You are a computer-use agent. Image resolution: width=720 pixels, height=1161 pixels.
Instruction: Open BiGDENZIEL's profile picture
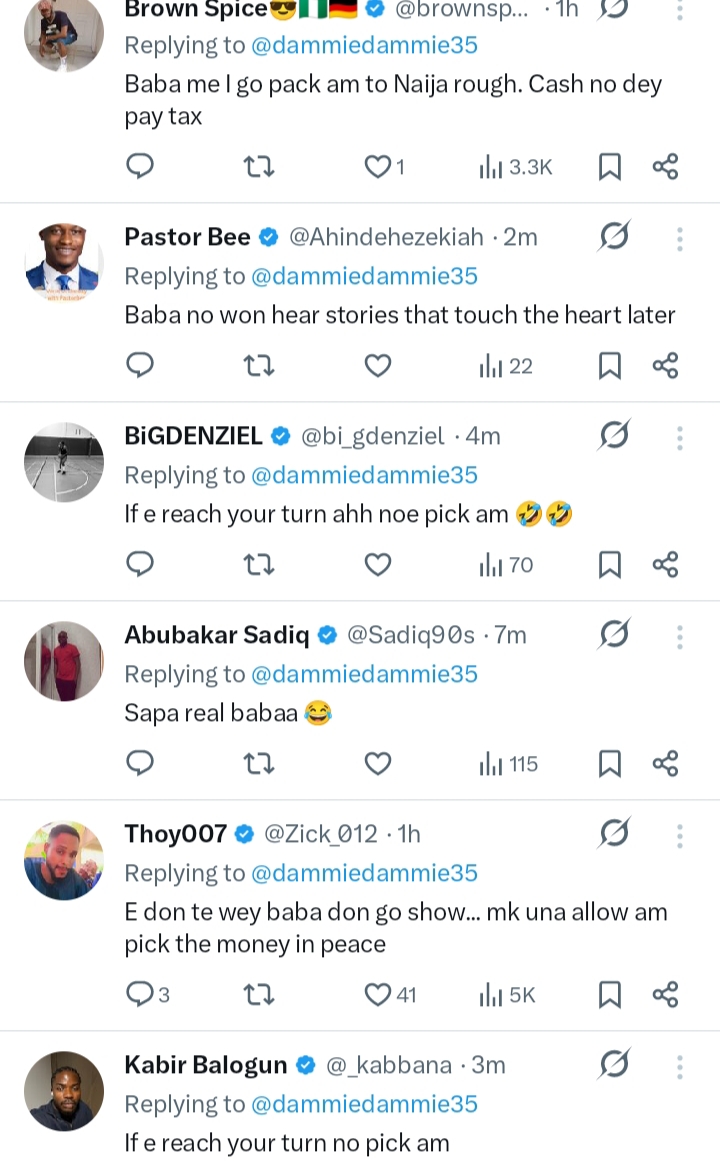[x=64, y=462]
